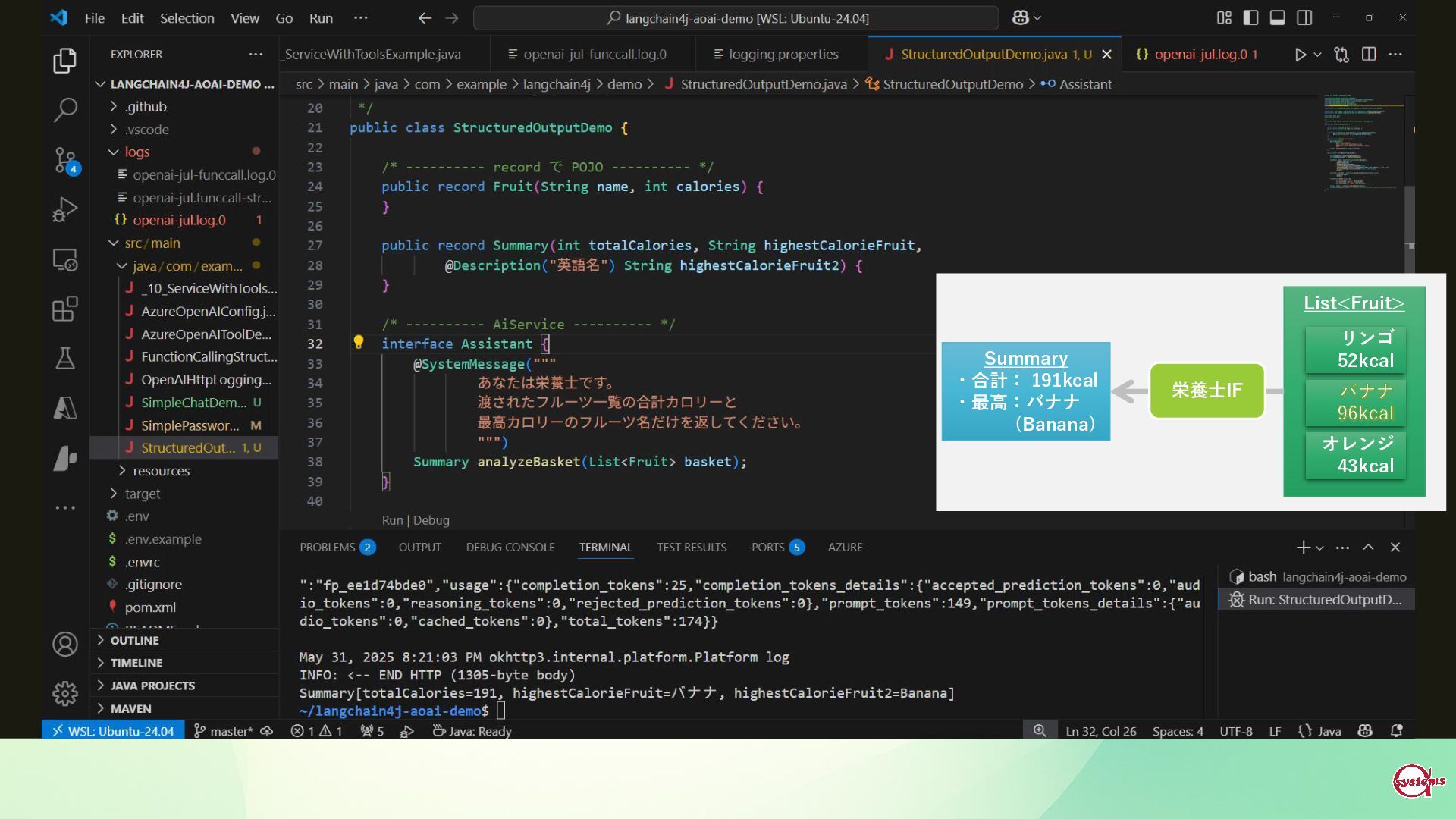Click Java: Ready status item
This screenshot has height=819, width=1456.
click(472, 731)
